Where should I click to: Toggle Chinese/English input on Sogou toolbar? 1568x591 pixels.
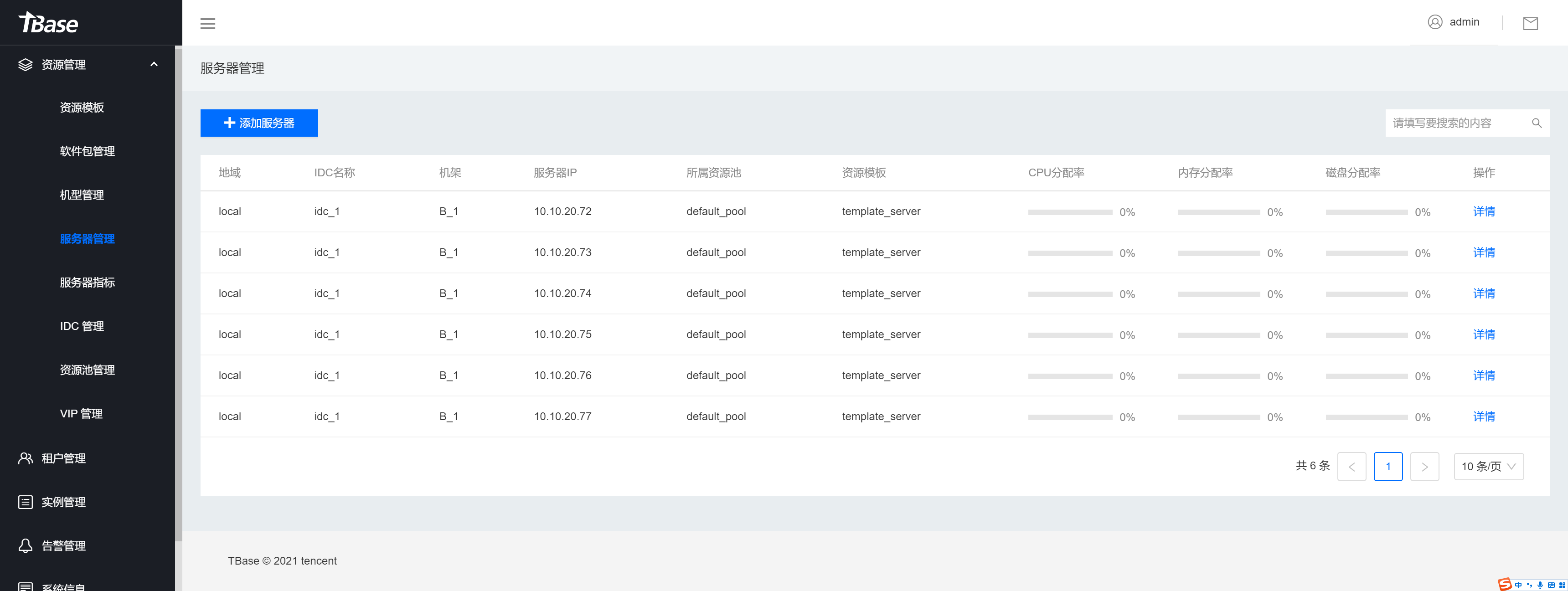coord(1519,586)
